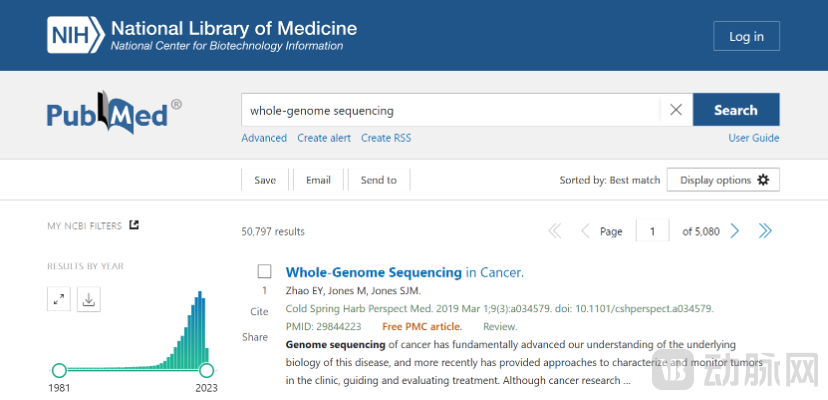828x400 pixels.
Task: Click the PubMed logo
Action: (x=114, y=114)
